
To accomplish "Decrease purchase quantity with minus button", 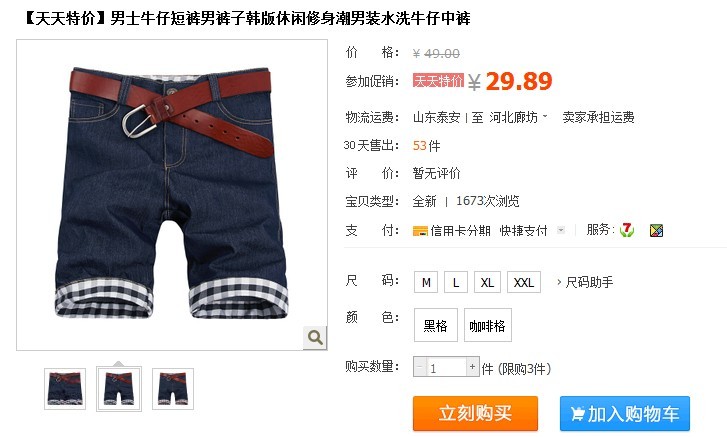I will (419, 367).
